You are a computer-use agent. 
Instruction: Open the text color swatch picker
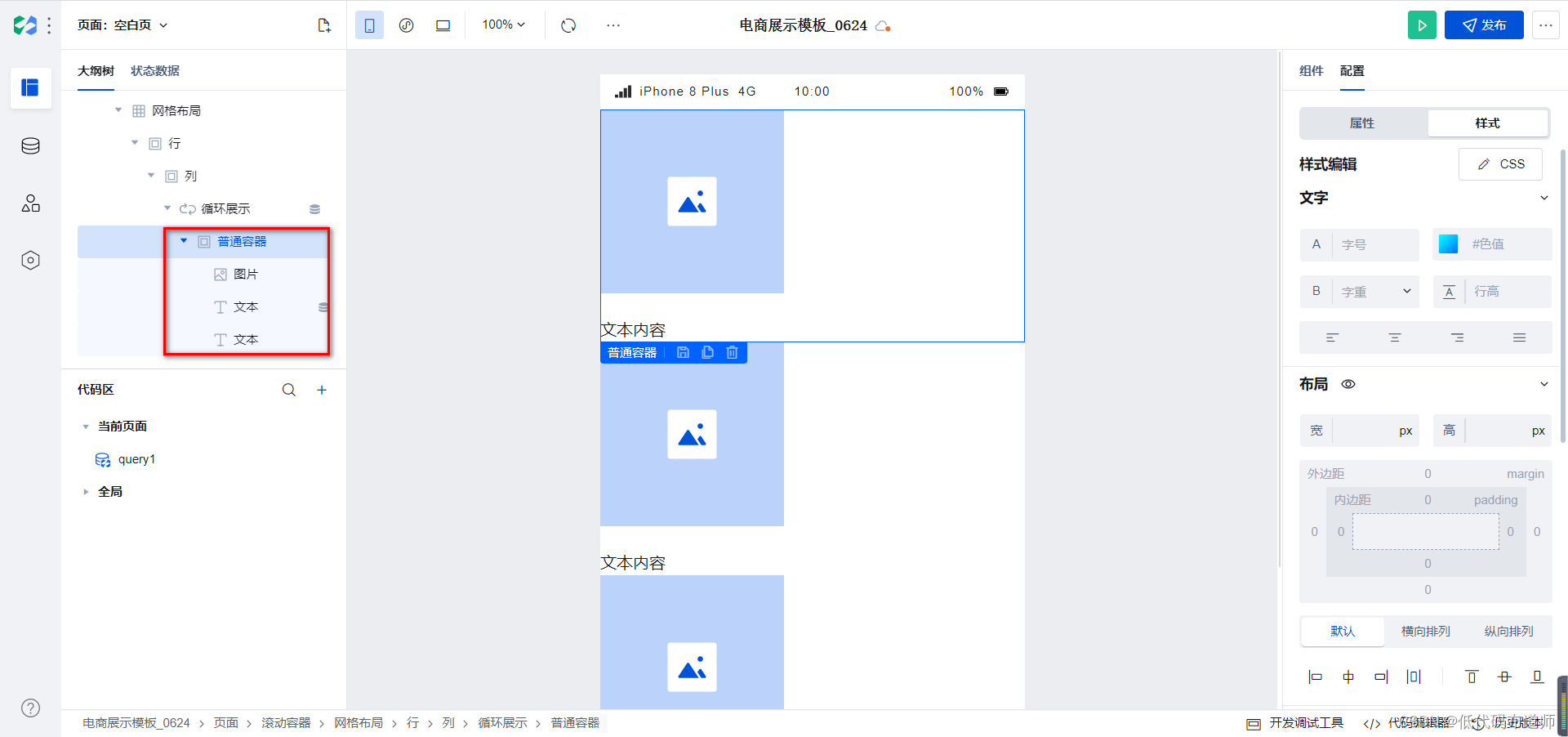[x=1448, y=244]
